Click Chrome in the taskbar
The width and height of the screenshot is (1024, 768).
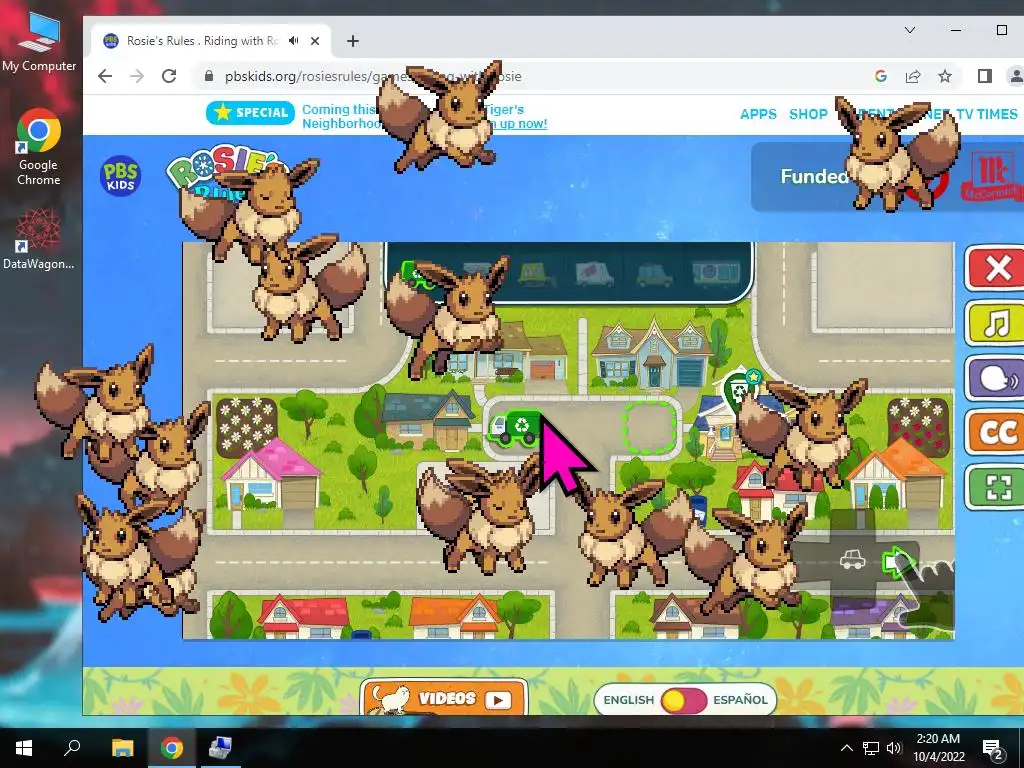[x=172, y=748]
